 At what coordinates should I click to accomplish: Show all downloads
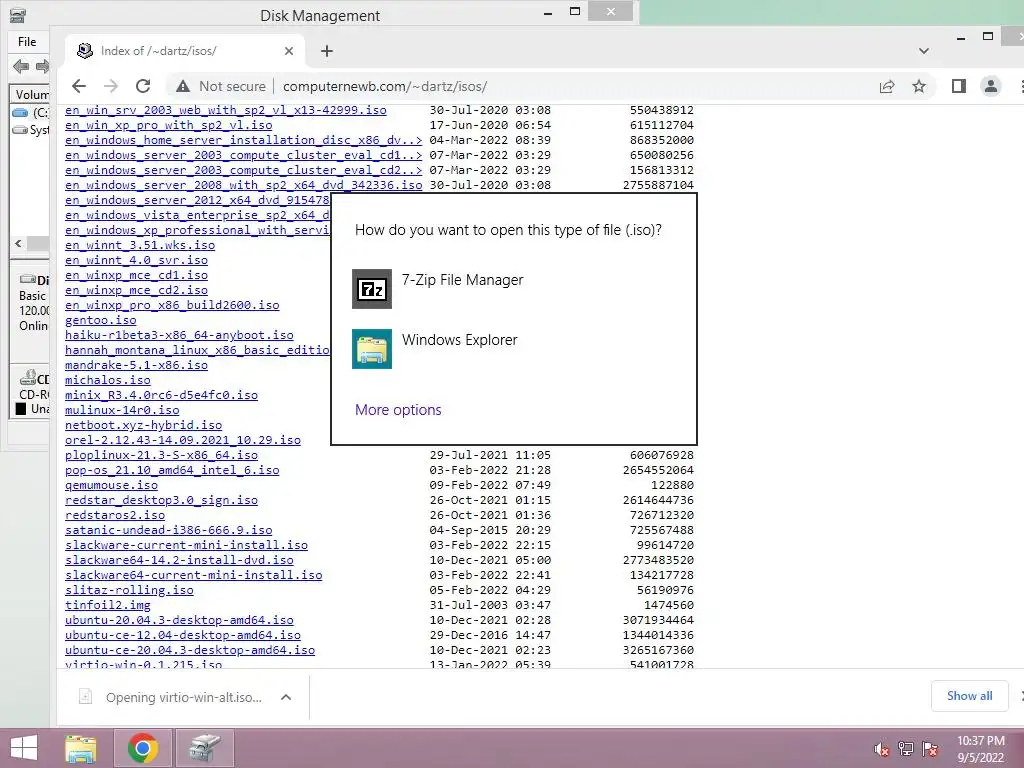(x=970, y=696)
